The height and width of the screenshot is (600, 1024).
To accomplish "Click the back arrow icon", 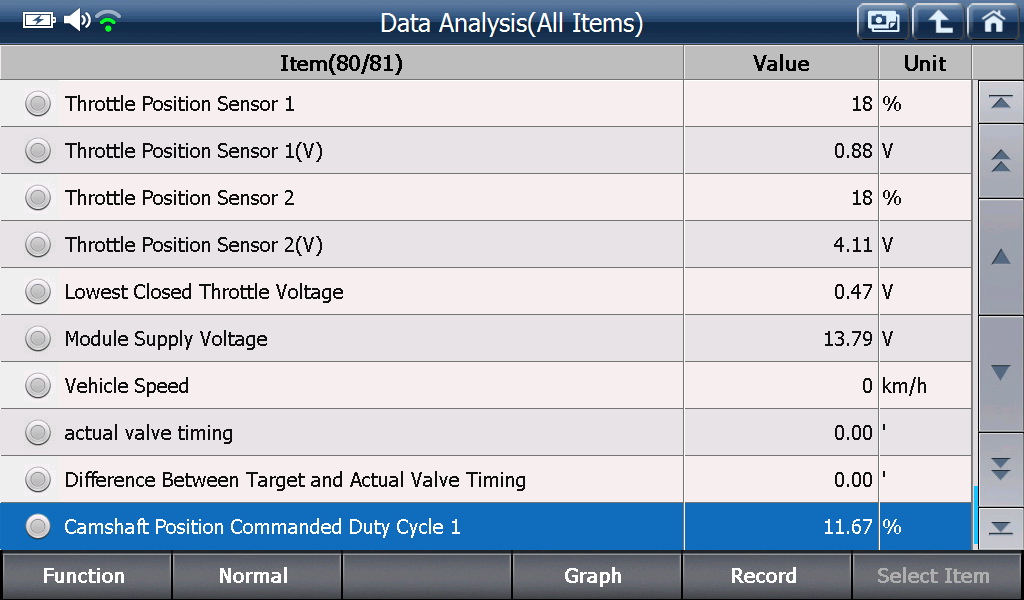I will (x=938, y=22).
